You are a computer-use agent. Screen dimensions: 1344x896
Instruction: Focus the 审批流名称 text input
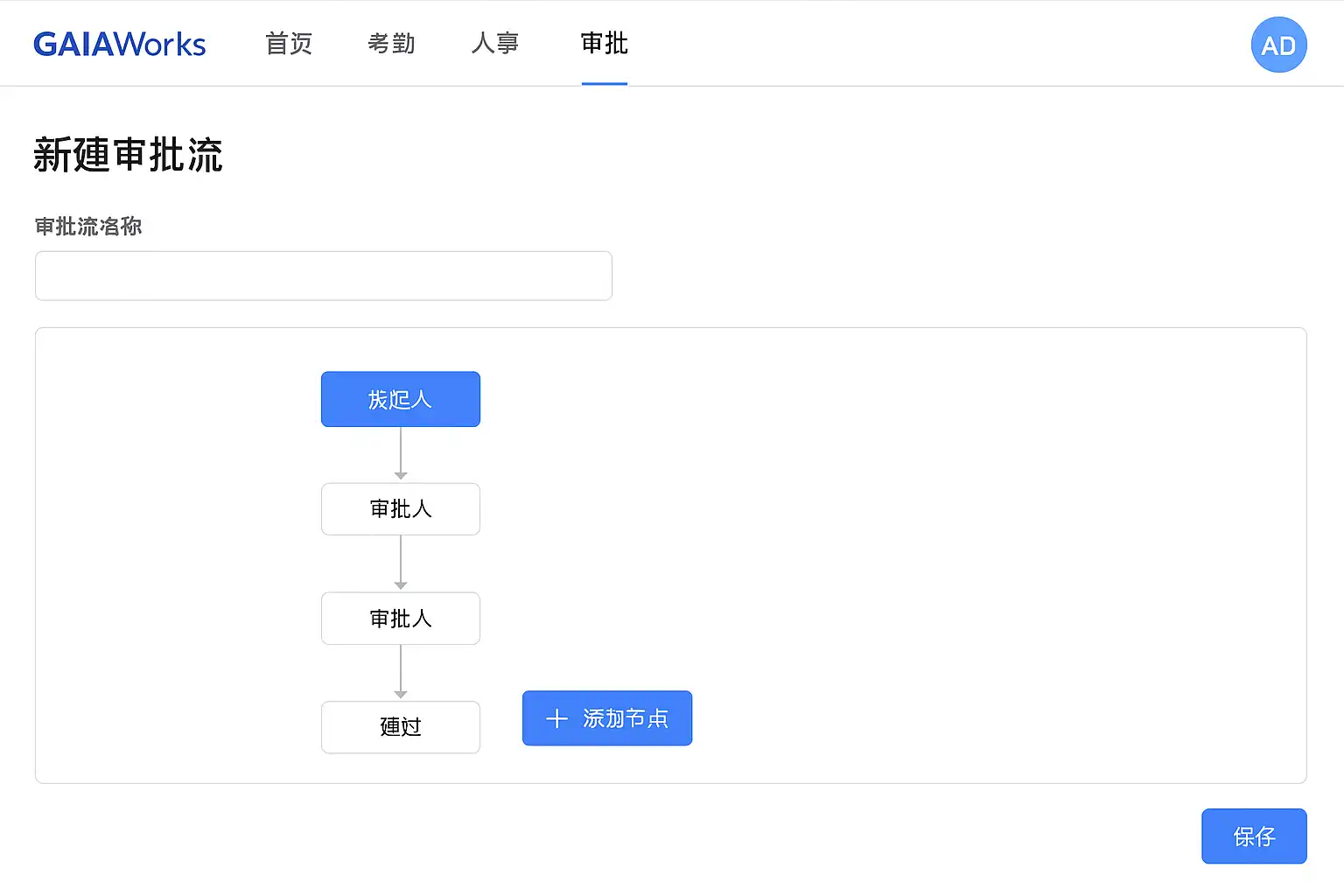pos(324,276)
